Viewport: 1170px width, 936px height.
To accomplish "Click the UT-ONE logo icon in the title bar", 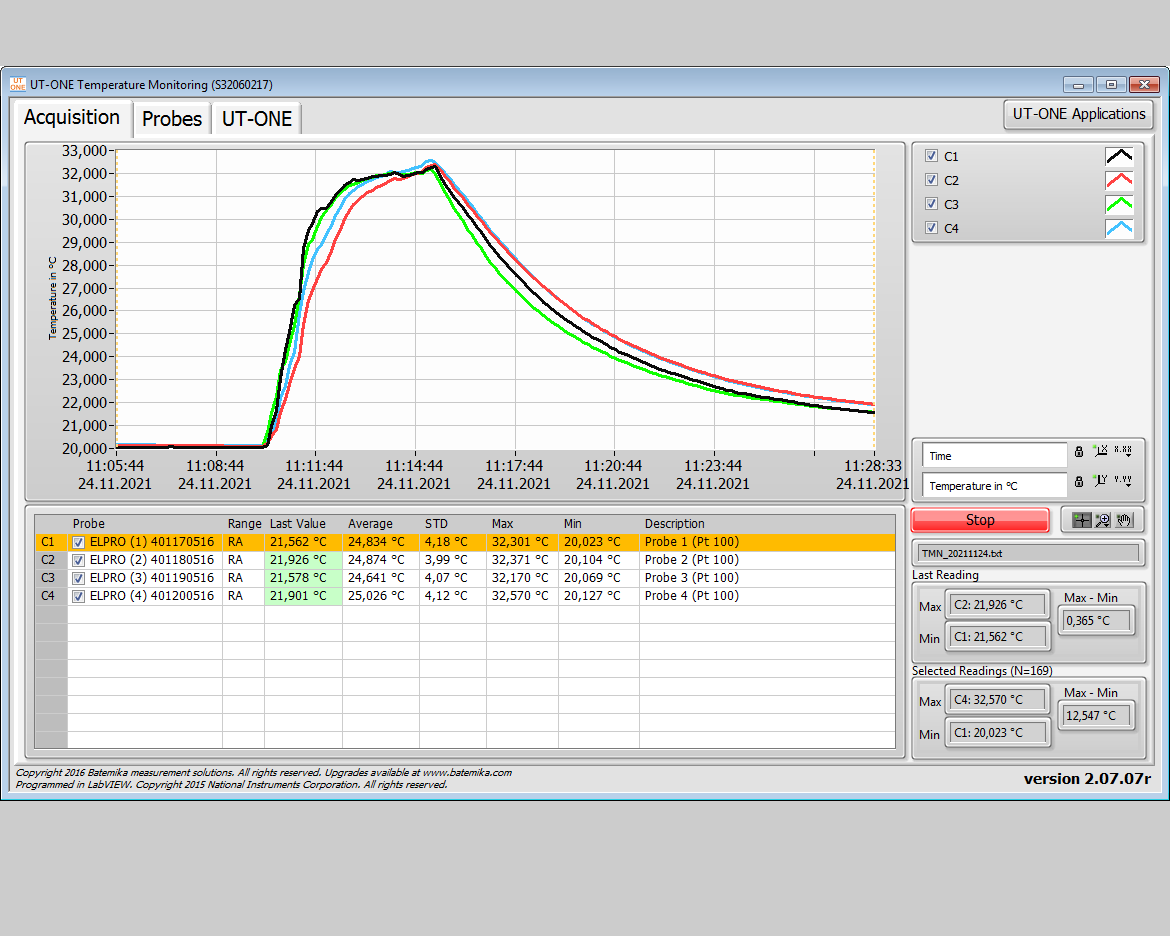I will [x=17, y=84].
